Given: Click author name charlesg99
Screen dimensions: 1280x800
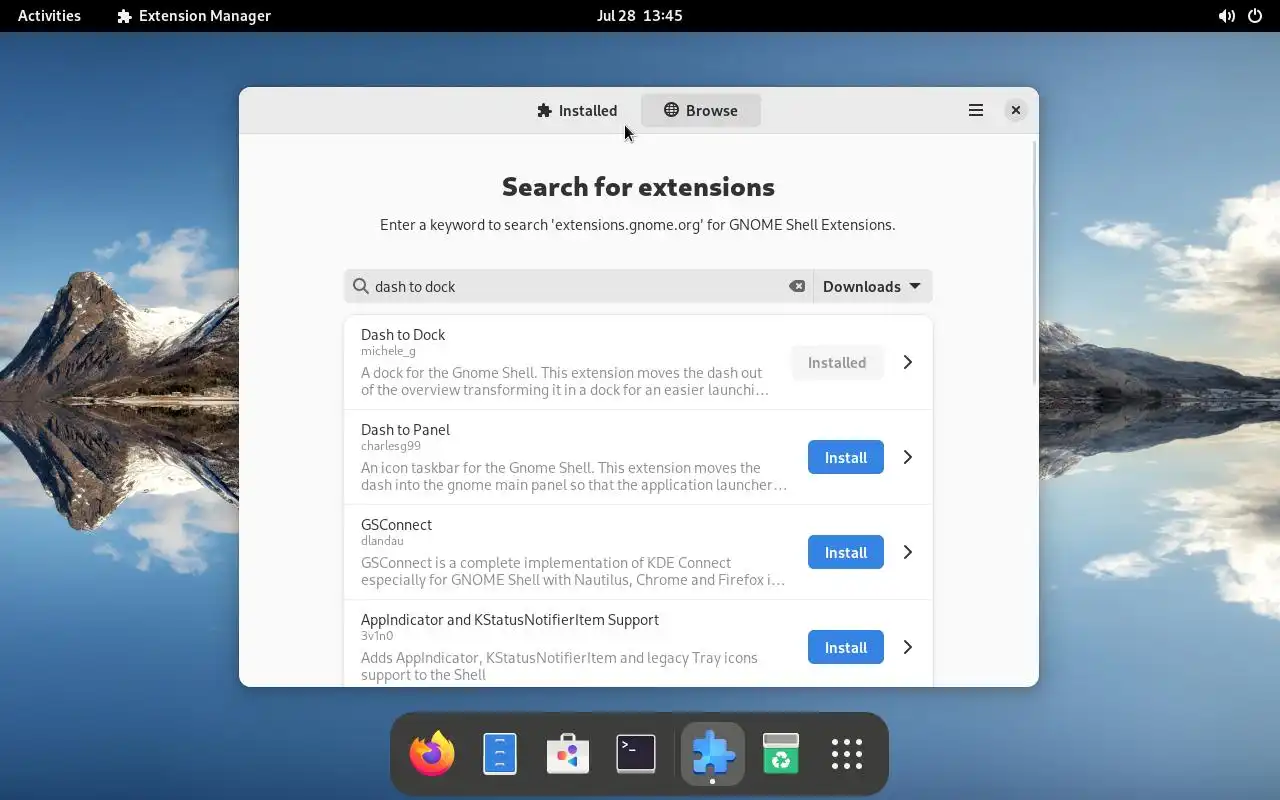Looking at the screenshot, I should pos(391,446).
